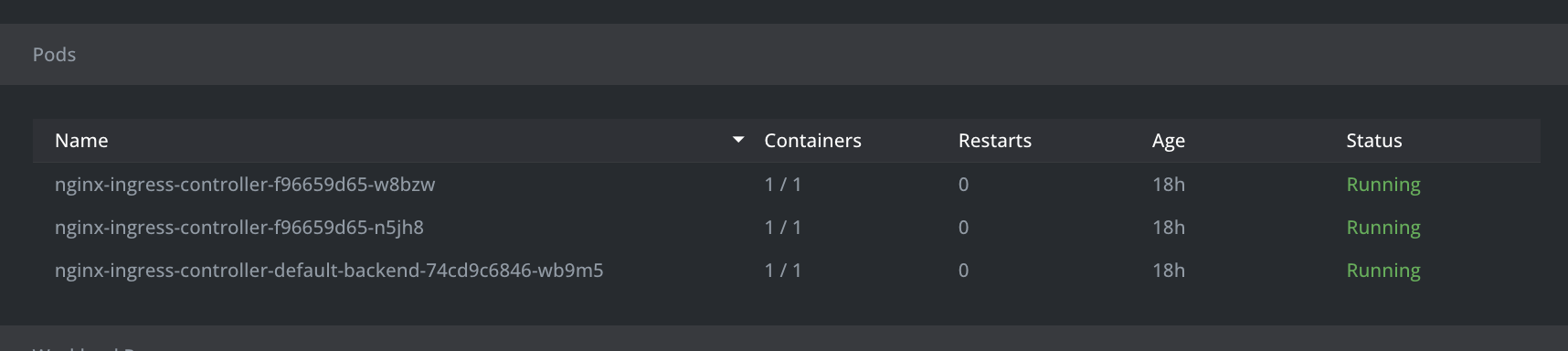Open the default-backend-74cd9c6846-wb9m5 pod

coord(329,271)
